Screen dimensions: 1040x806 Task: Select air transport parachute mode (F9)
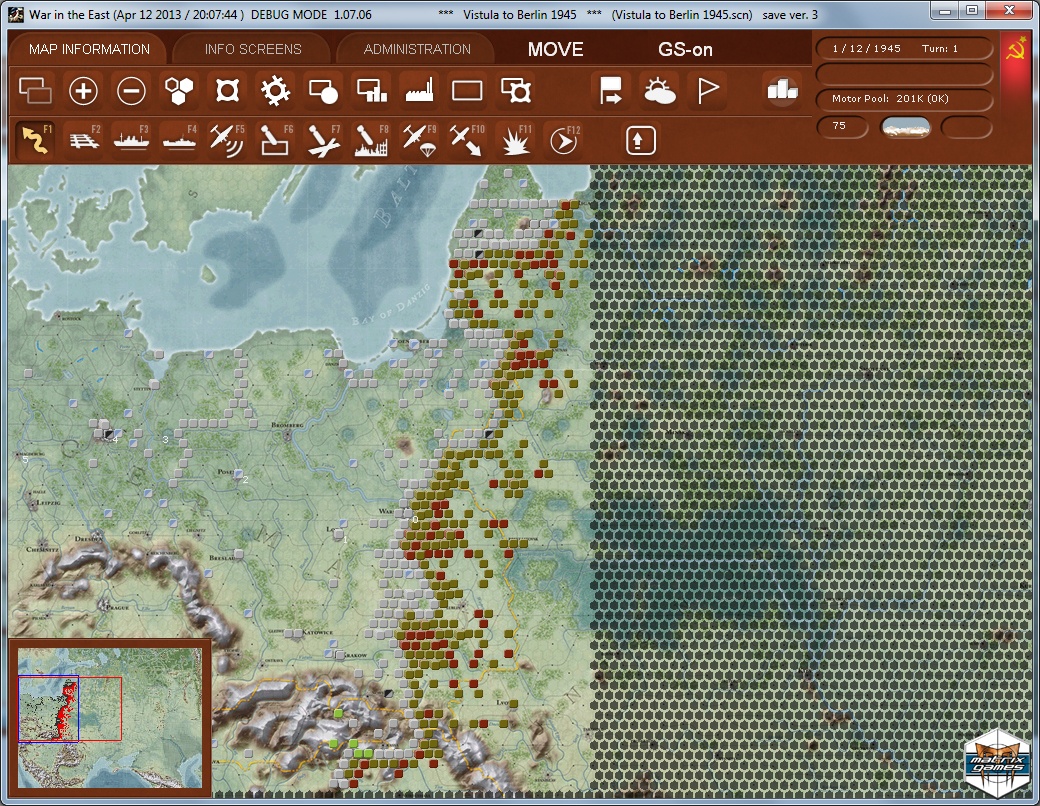coord(419,140)
